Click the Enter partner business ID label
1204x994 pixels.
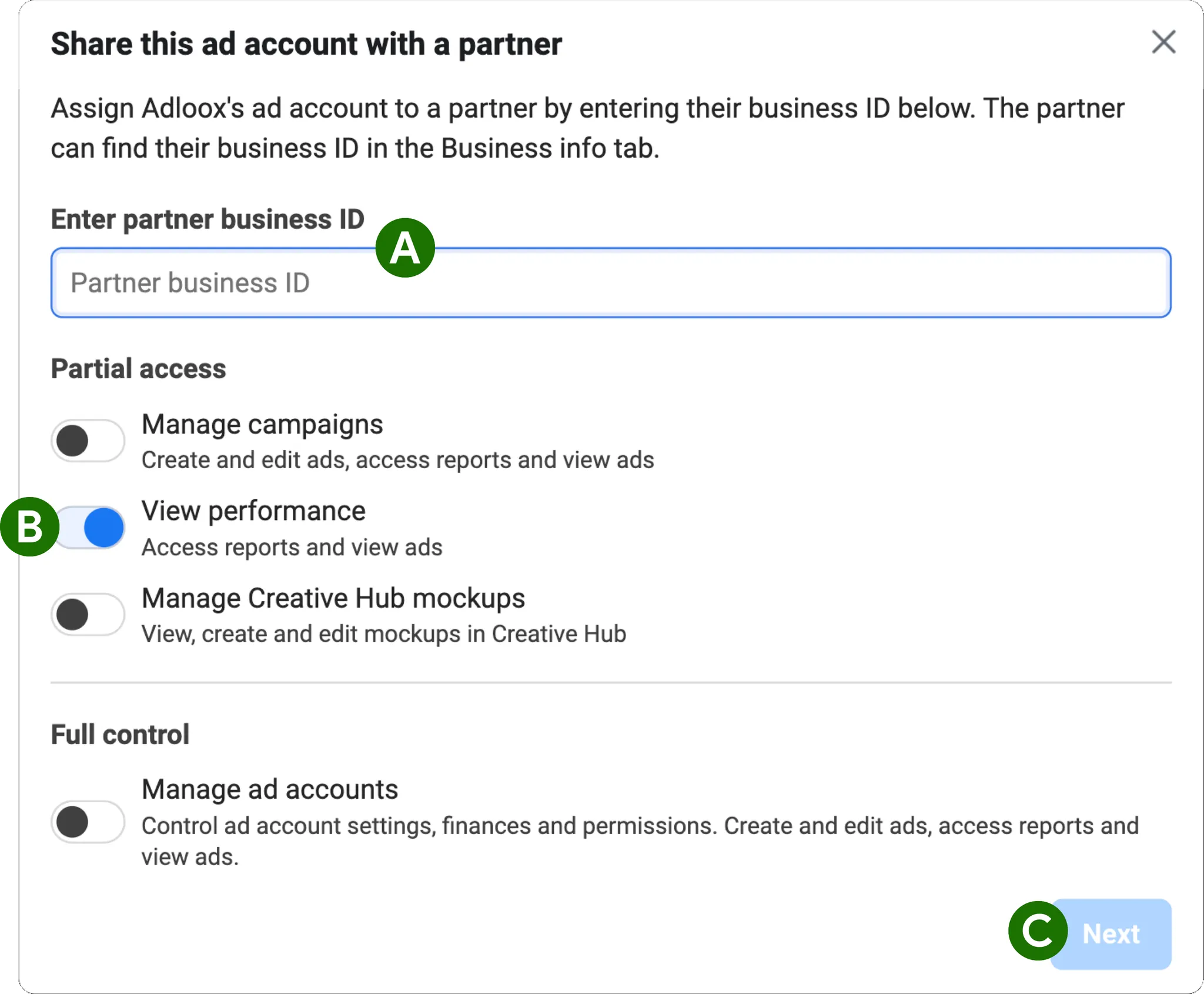[x=208, y=219]
